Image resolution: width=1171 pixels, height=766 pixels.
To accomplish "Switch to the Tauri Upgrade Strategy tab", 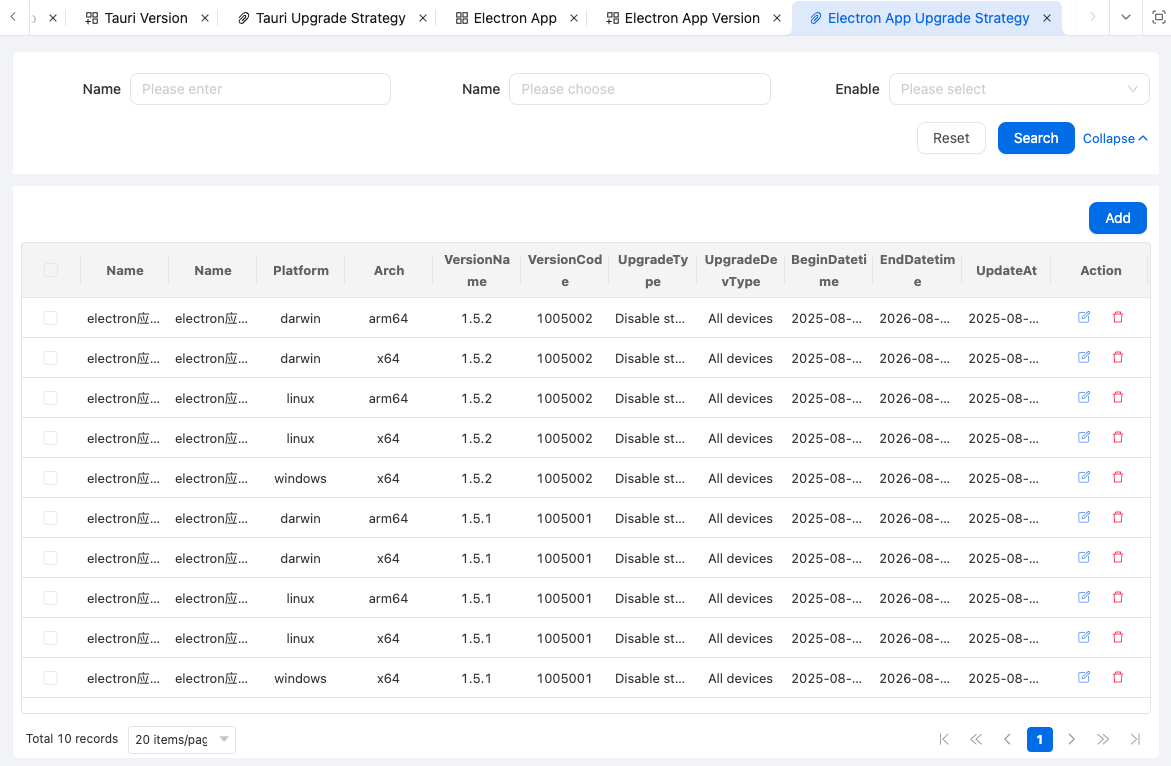I will (x=330, y=18).
